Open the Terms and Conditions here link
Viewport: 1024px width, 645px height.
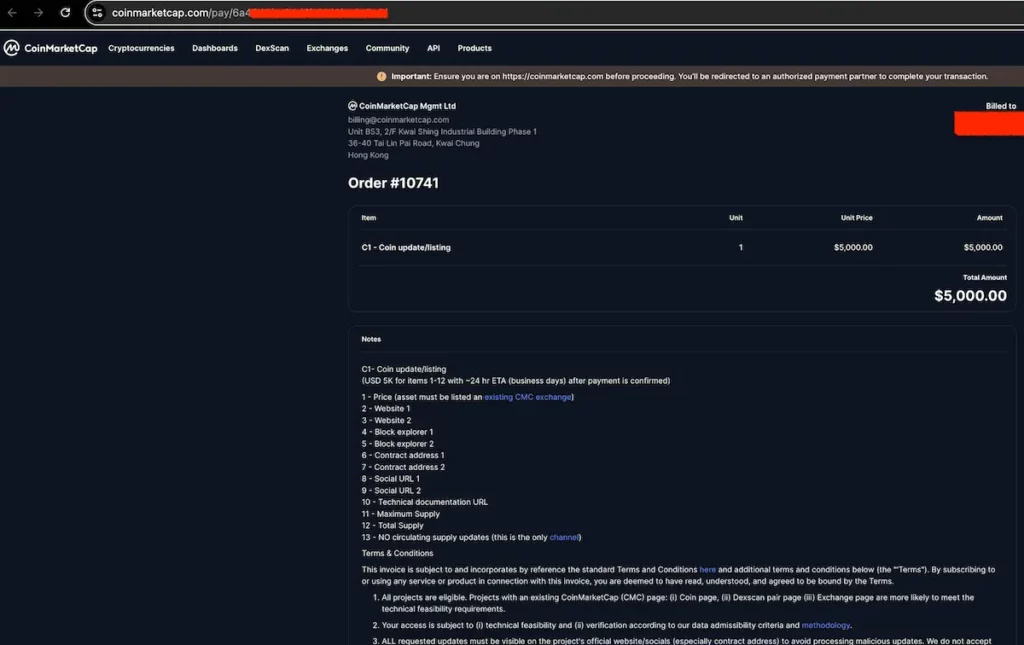point(707,570)
